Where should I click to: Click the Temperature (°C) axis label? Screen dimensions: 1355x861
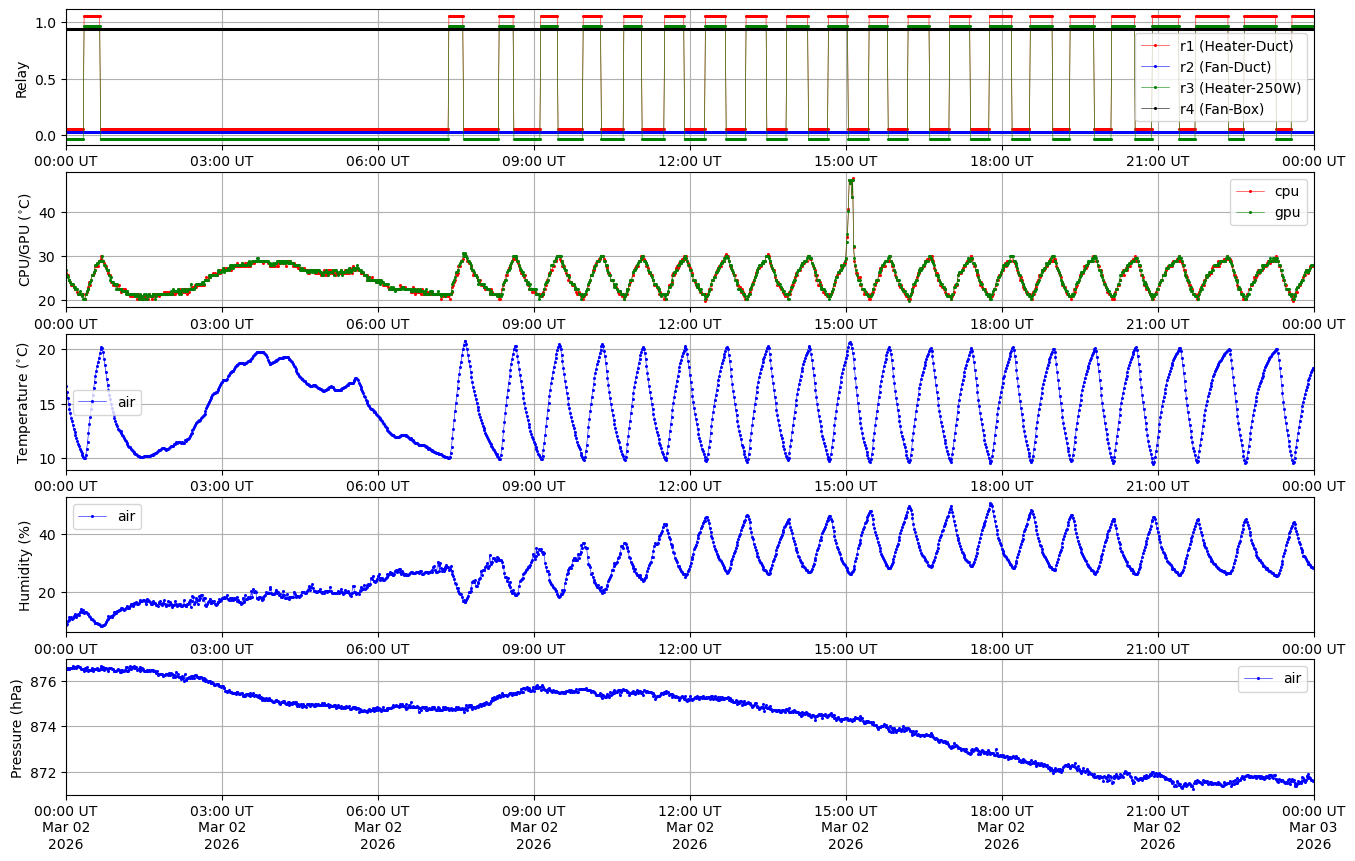coord(22,402)
